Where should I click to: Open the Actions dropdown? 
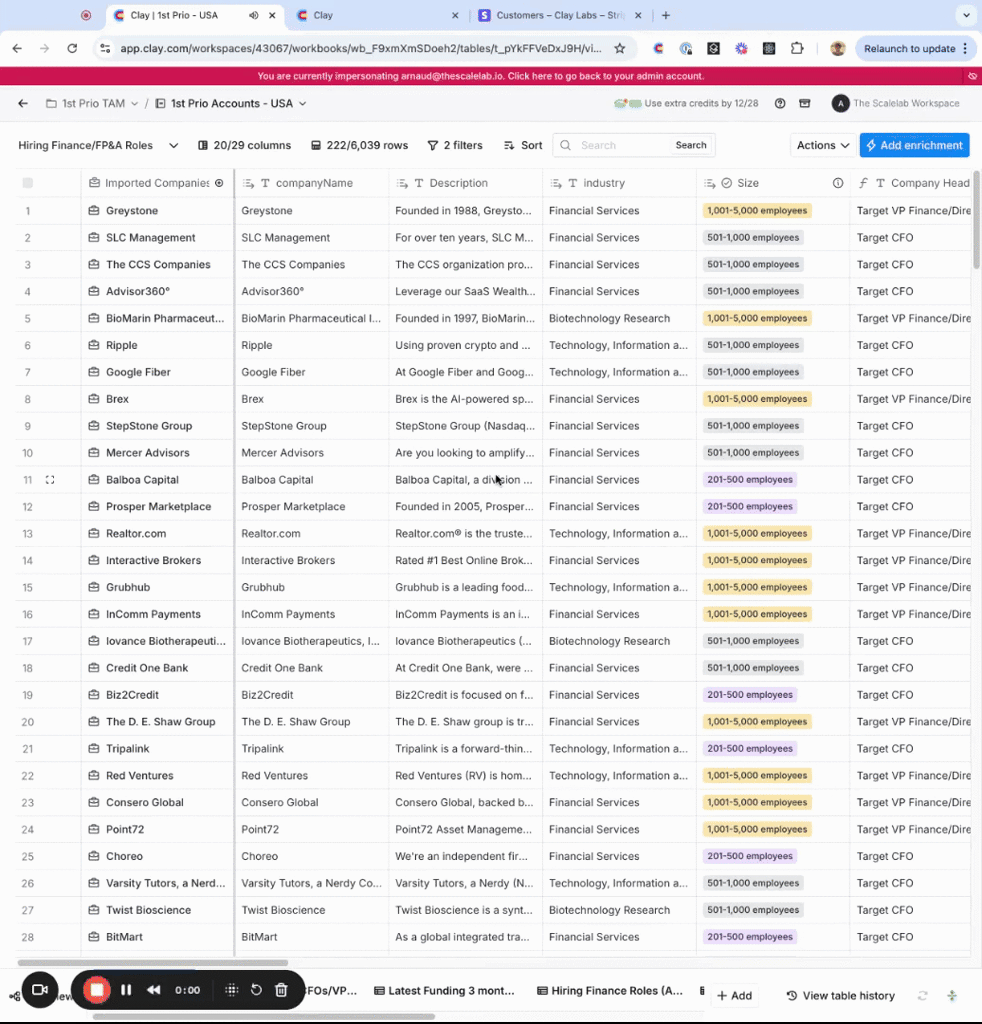point(823,145)
